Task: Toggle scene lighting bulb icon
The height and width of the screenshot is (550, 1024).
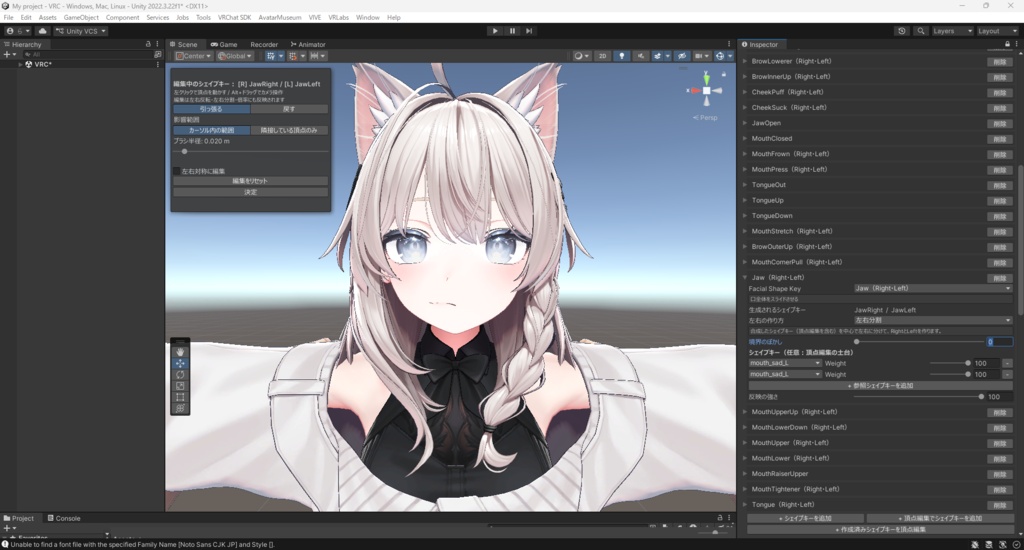Action: pos(621,56)
